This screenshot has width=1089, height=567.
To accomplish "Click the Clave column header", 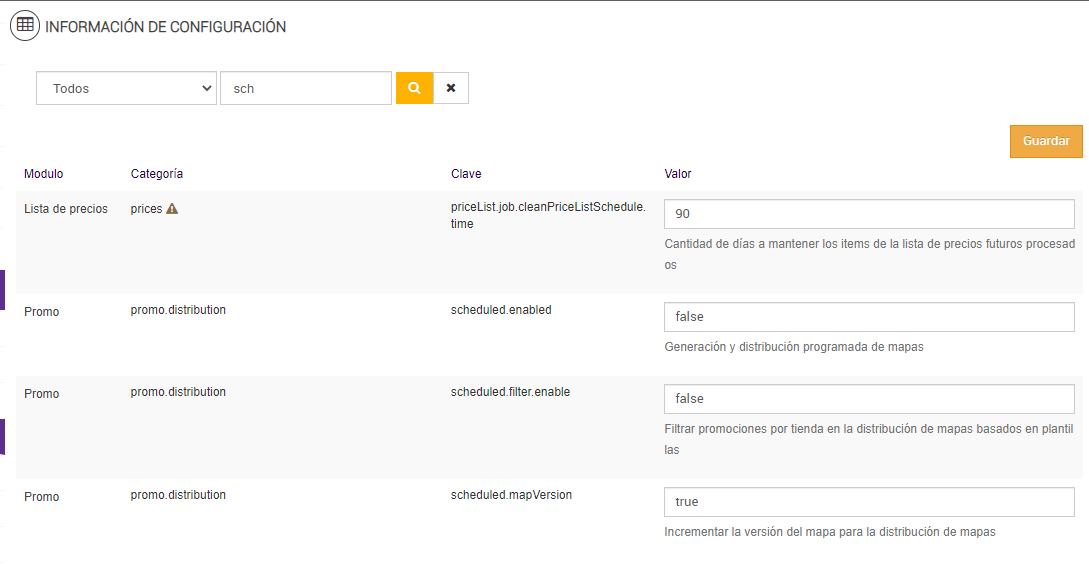I will pos(466,174).
